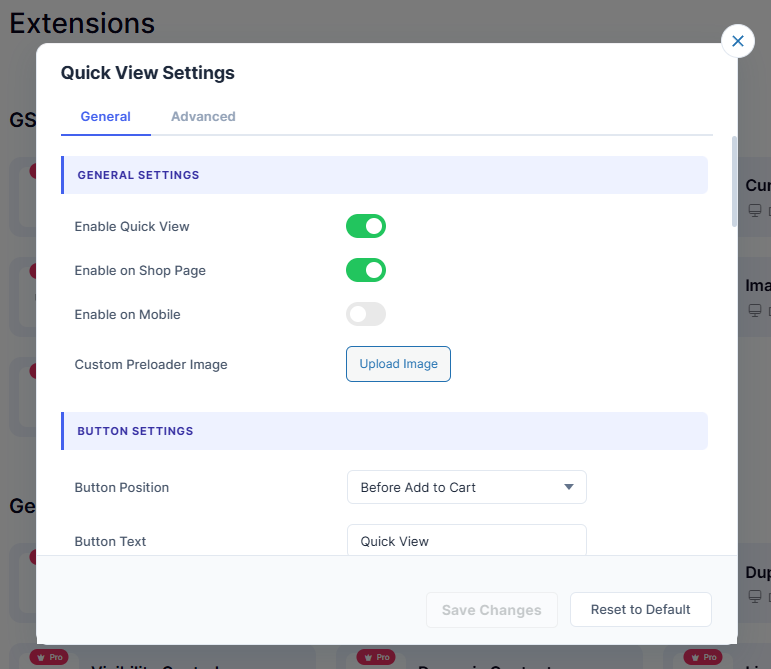This screenshot has height=669, width=771.
Task: Click the Save Changes button
Action: coord(491,609)
